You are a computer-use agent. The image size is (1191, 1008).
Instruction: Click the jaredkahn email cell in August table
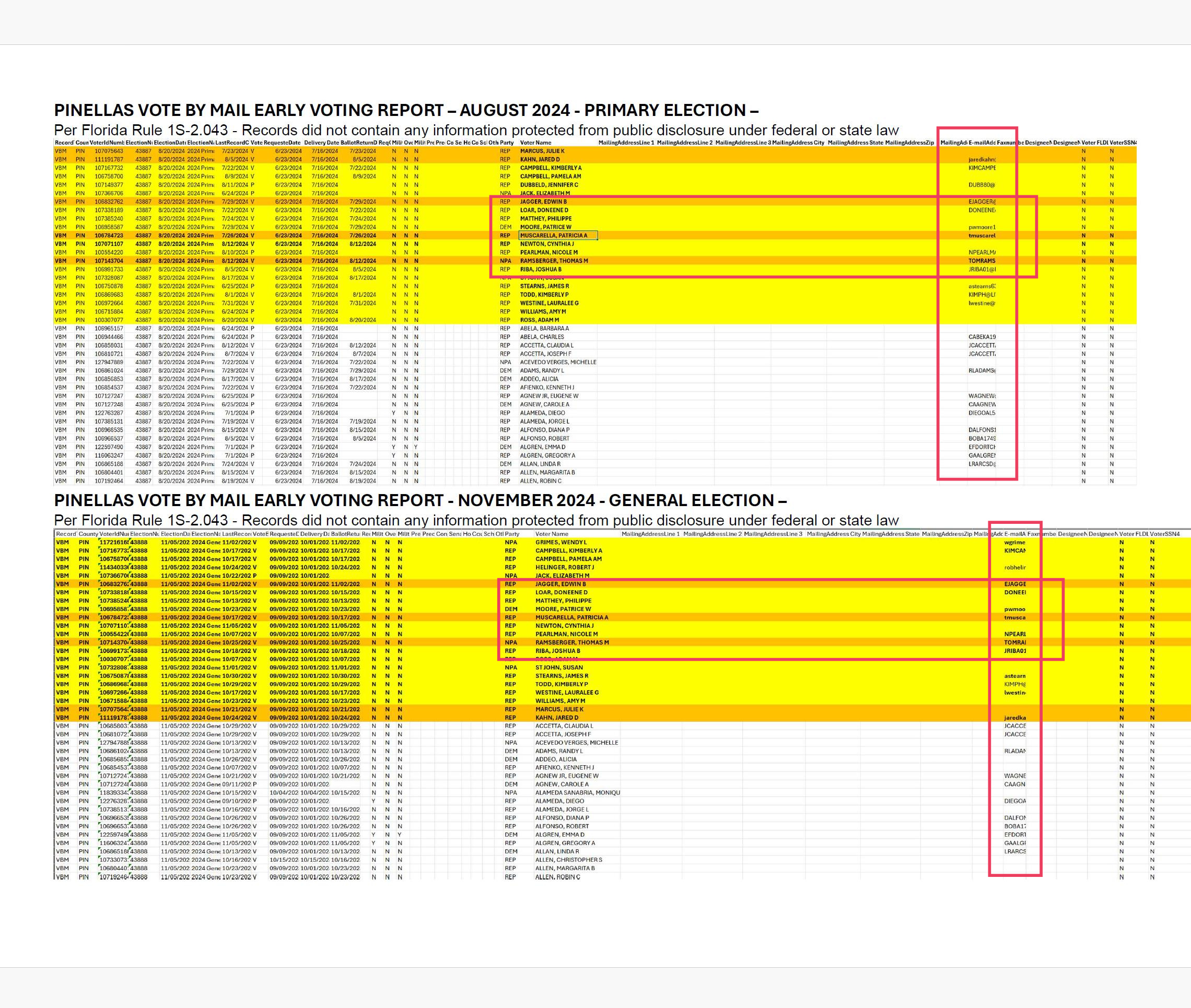pos(982,159)
